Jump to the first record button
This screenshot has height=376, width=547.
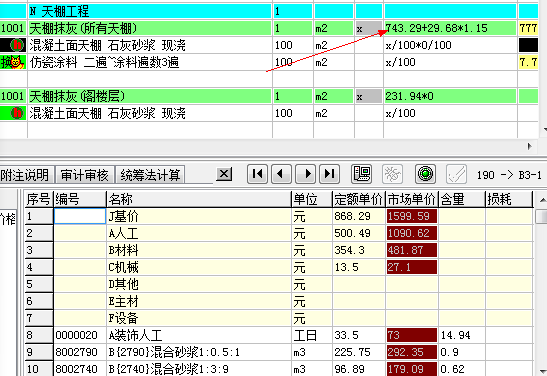(257, 174)
